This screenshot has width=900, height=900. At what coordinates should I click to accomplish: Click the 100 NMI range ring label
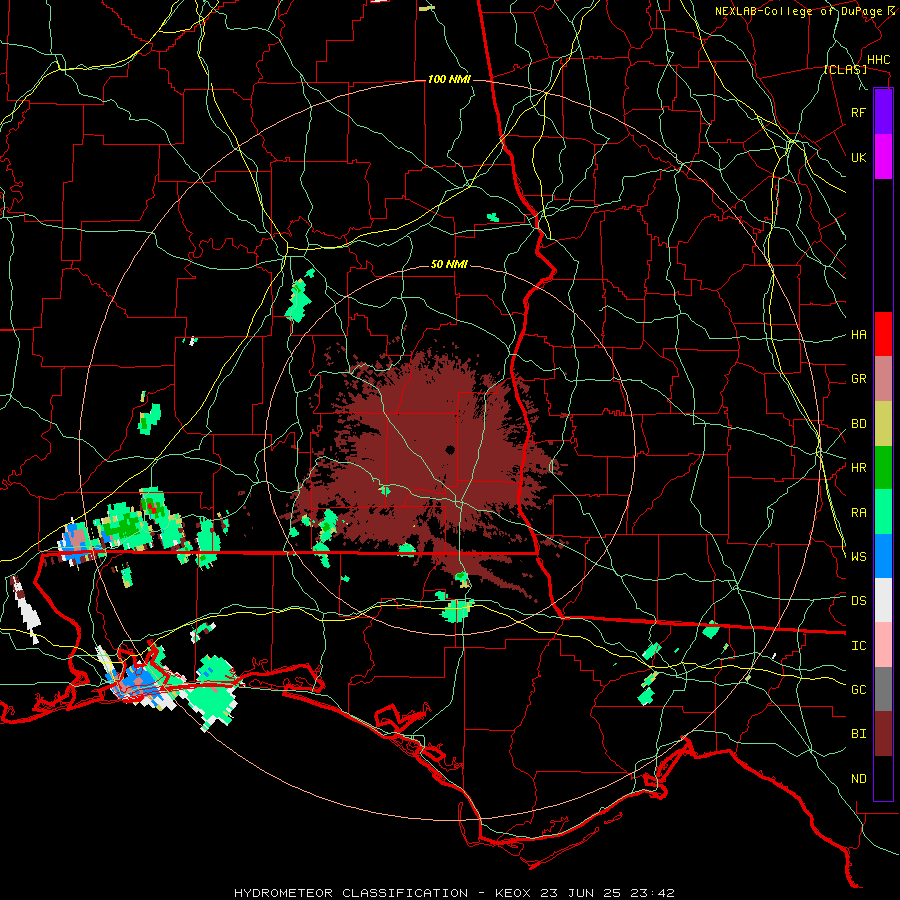coord(449,79)
